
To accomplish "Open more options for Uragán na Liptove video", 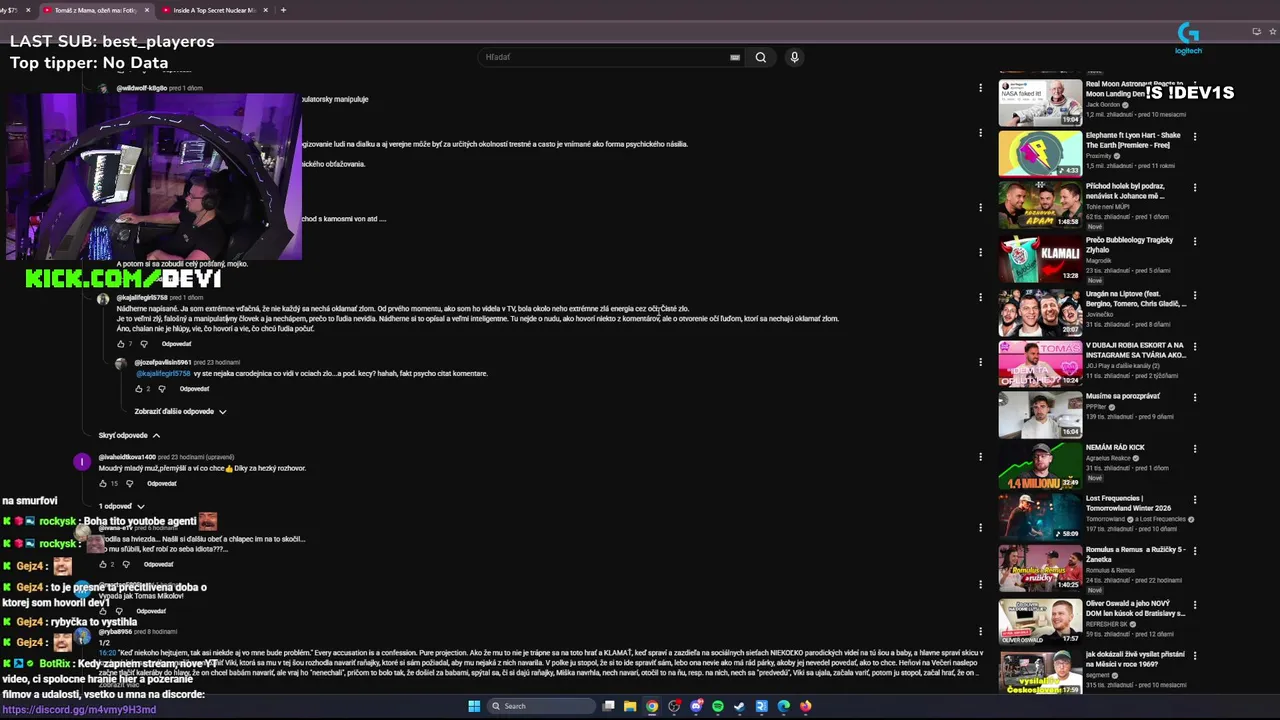I will [x=1194, y=296].
